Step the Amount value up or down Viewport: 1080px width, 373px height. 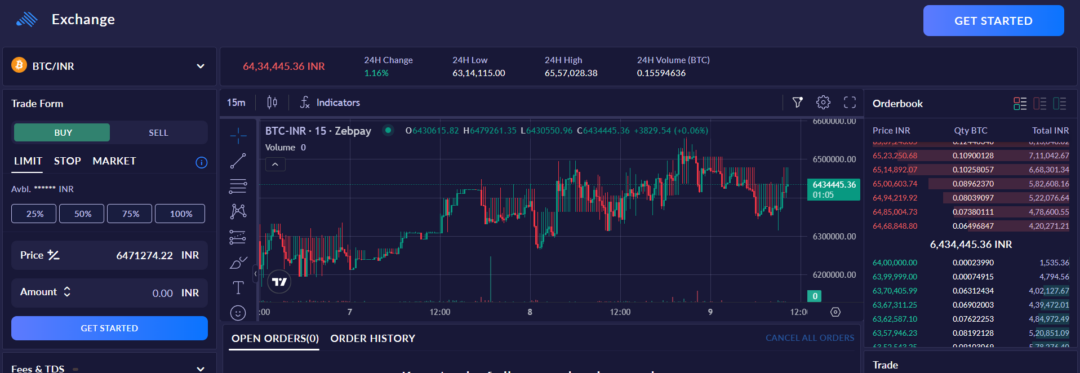pos(67,292)
